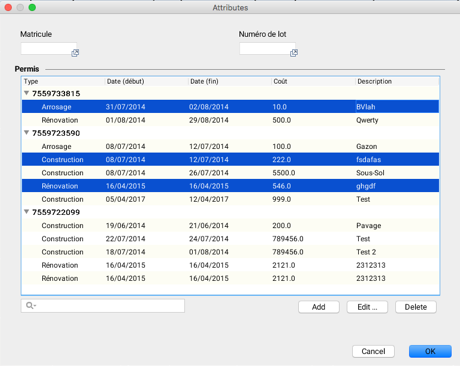The width and height of the screenshot is (460, 366).
Task: Focus the Numéro de lot text field
Action: tap(267, 48)
